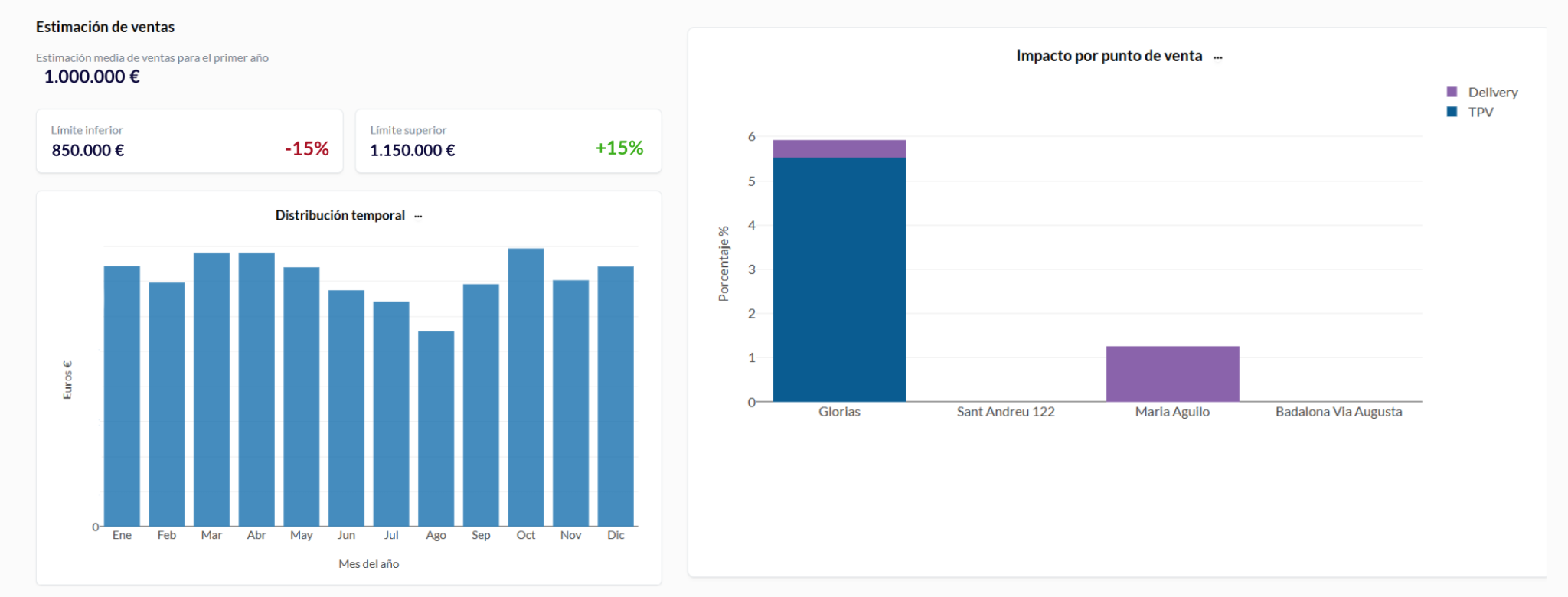Click the Límite inferior card
The image size is (1568, 597).
(189, 142)
